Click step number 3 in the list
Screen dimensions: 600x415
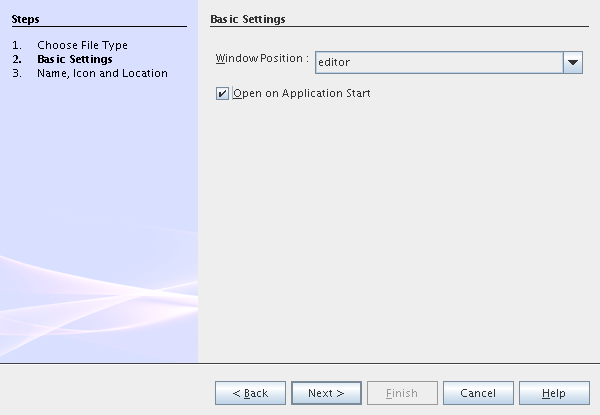point(17,73)
